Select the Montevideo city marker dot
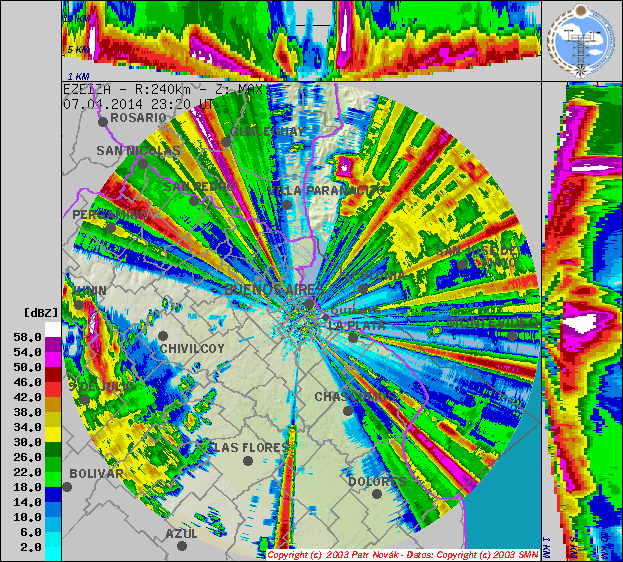623x562 pixels. coord(512,336)
